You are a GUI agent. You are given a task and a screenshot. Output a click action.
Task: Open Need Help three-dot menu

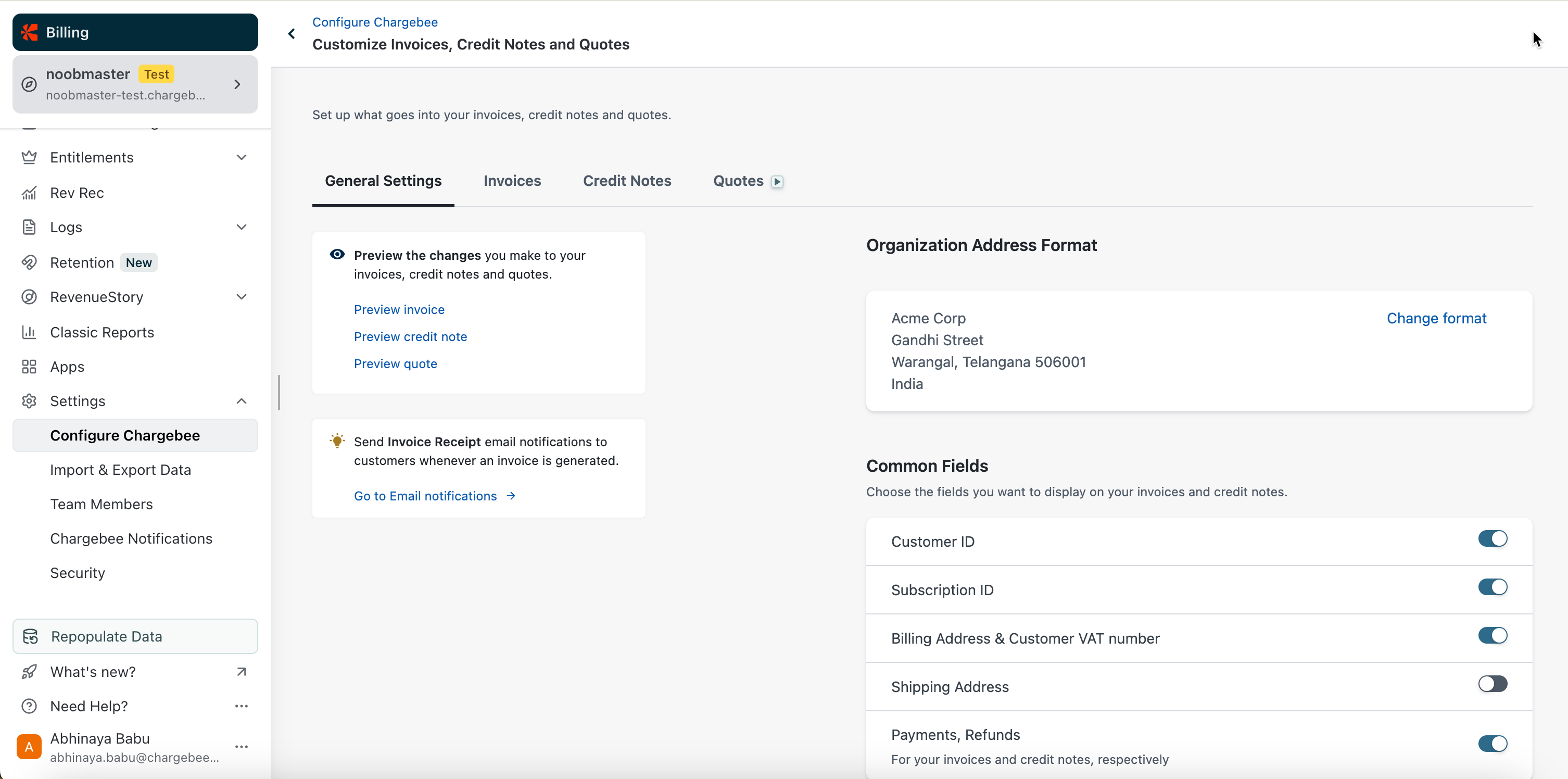click(241, 707)
